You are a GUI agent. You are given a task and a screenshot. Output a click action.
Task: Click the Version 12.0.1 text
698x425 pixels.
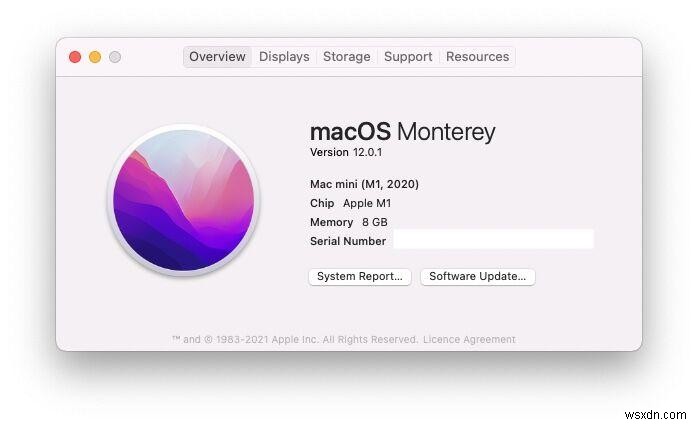click(346, 152)
